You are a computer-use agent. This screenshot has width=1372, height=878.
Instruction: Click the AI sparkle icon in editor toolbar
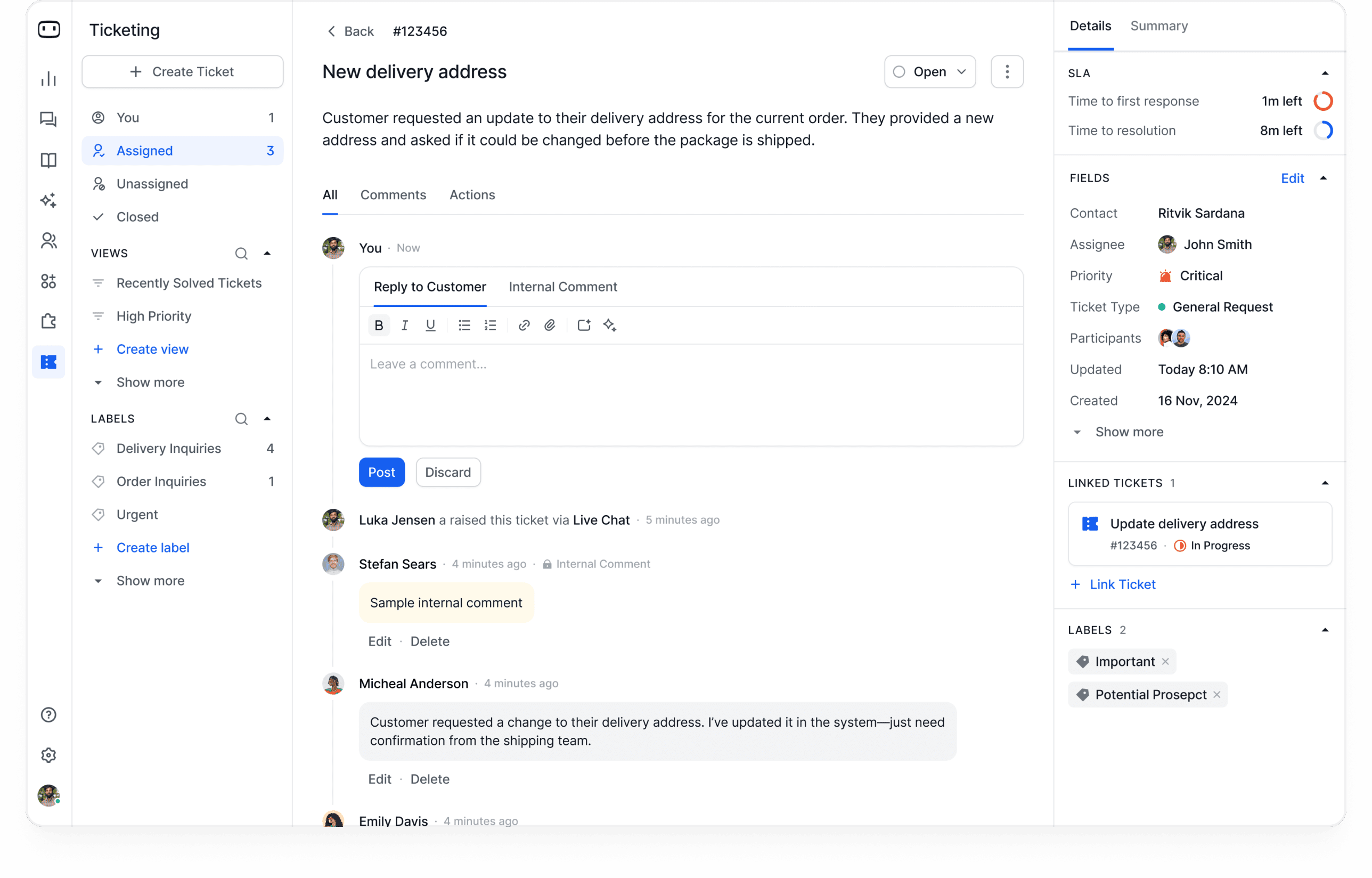click(x=609, y=325)
